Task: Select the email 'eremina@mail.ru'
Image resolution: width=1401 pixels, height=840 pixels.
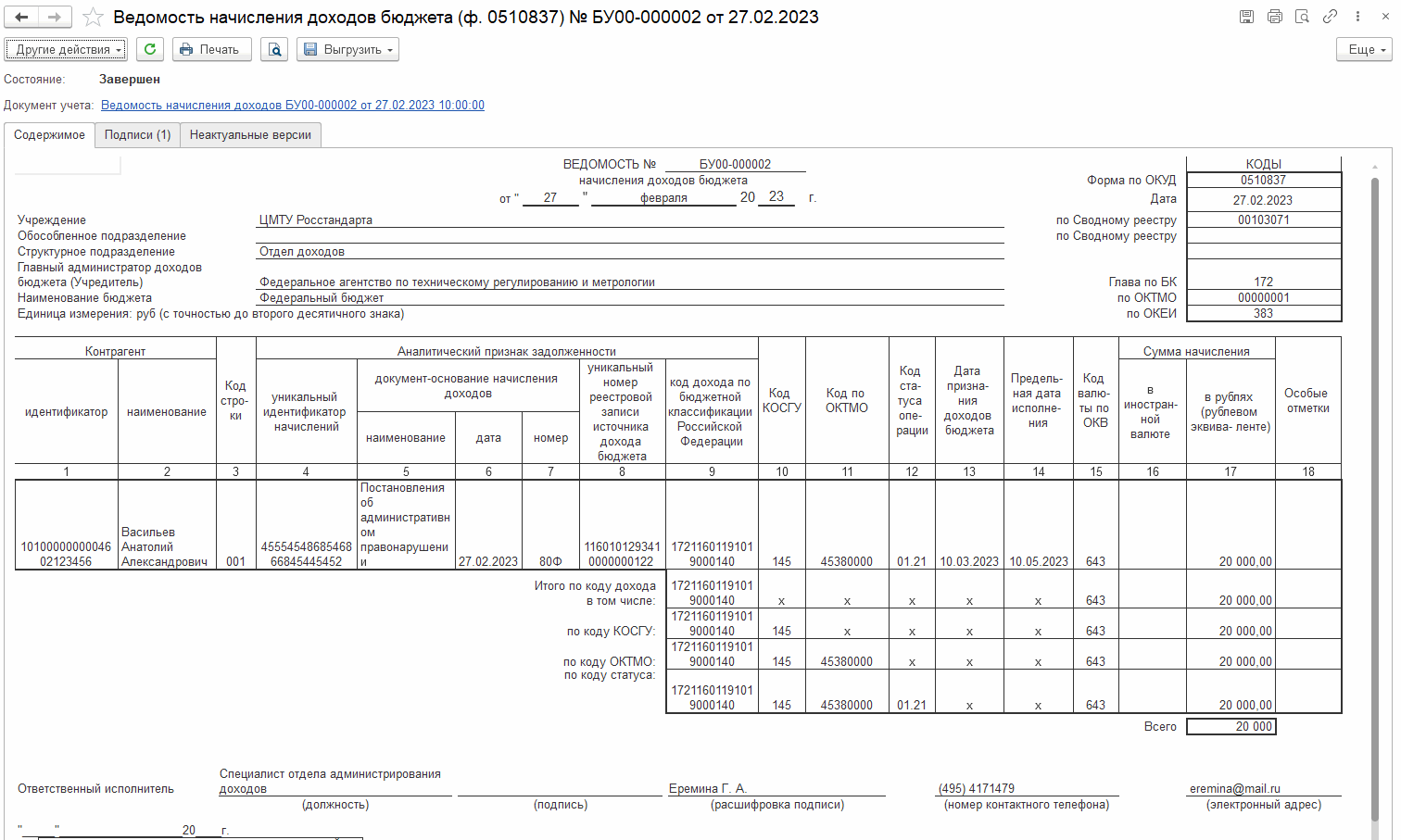Action: [1264, 788]
